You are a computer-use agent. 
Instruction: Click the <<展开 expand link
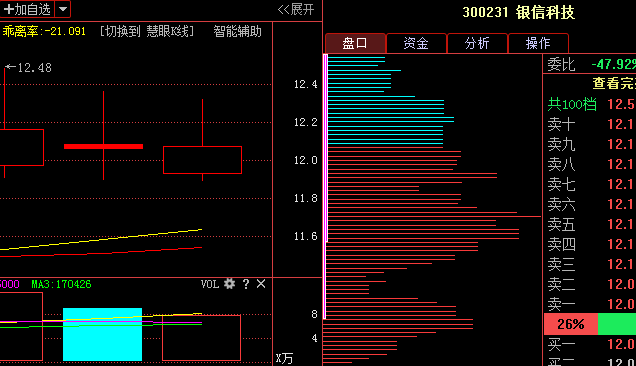[296, 9]
